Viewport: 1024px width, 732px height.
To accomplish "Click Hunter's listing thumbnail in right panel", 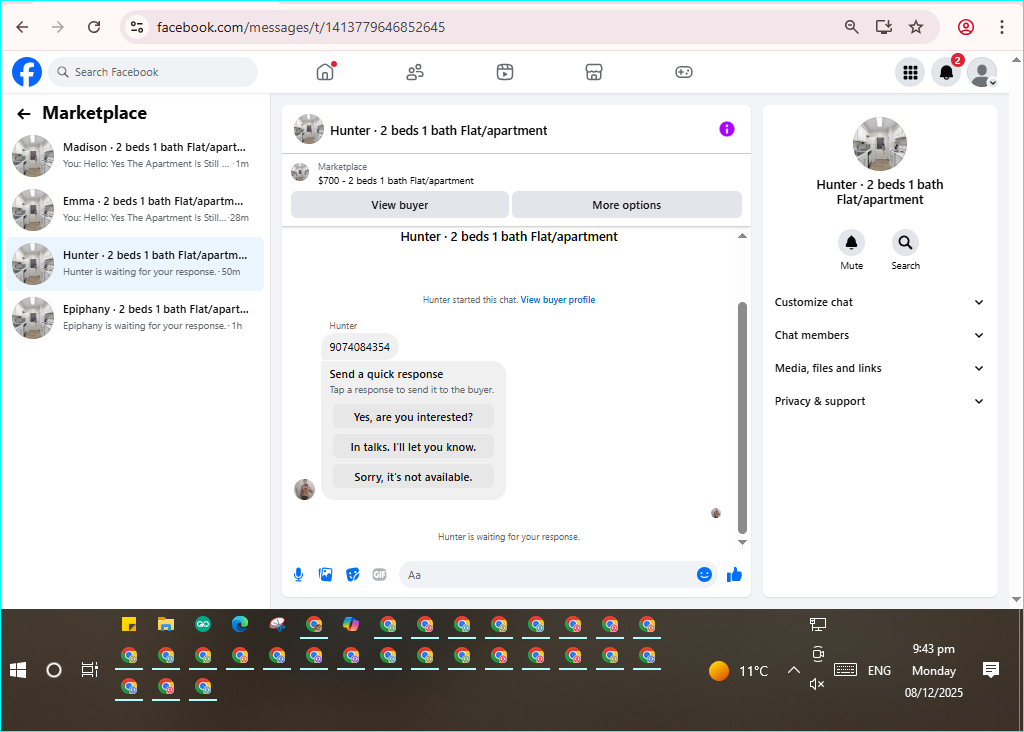I will [x=880, y=144].
